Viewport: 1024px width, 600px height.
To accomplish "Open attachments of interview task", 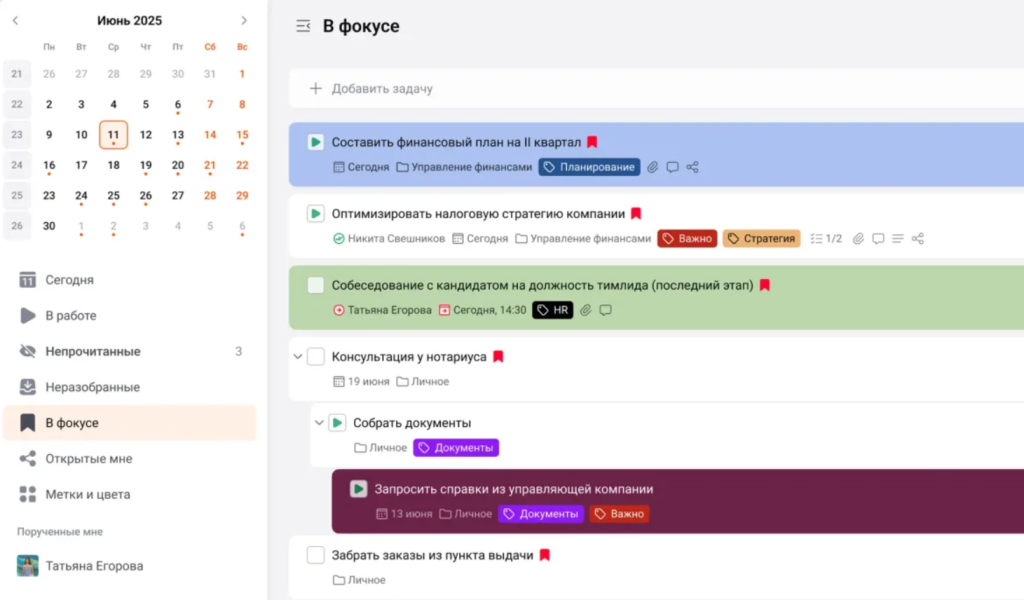I will (586, 310).
